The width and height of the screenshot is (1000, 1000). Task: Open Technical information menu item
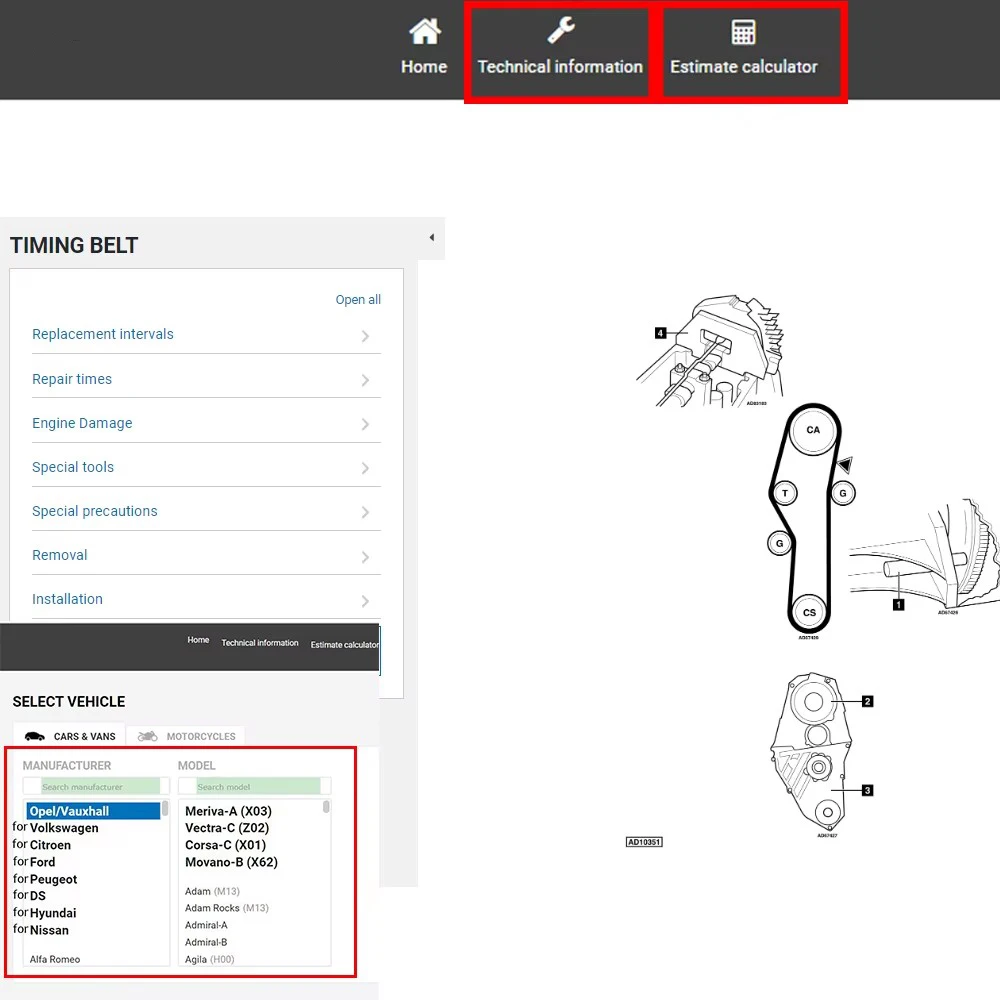[x=560, y=66]
